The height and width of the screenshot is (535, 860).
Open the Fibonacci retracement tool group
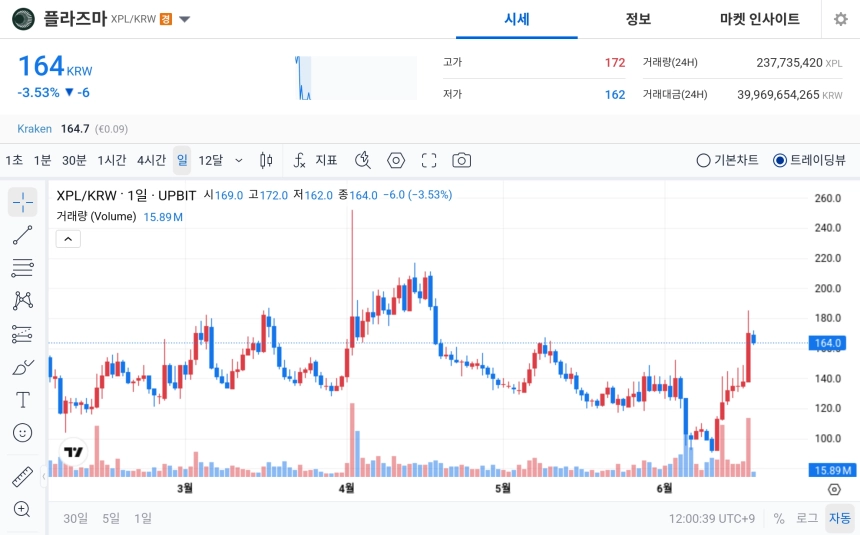(x=22, y=268)
